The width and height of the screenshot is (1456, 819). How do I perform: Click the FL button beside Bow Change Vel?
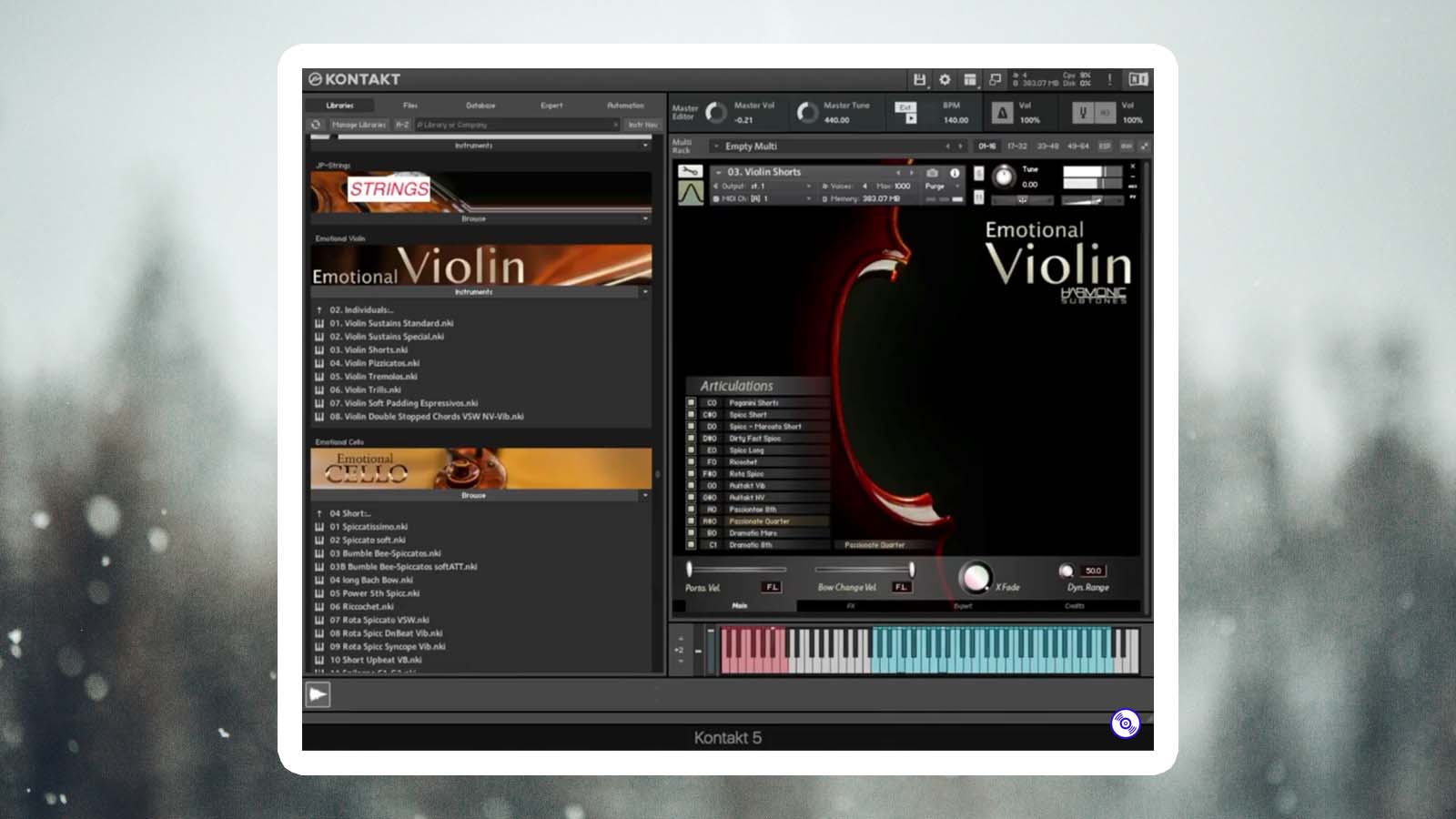point(901,587)
